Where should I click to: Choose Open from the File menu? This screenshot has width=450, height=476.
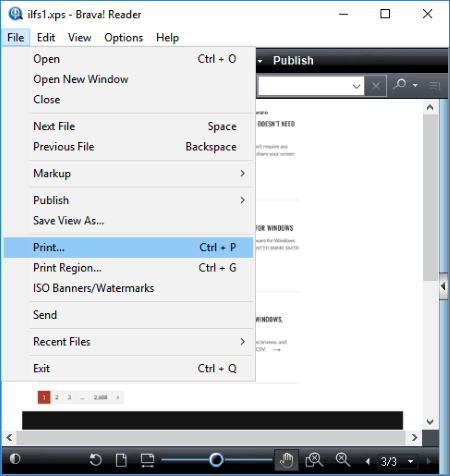coord(128,59)
